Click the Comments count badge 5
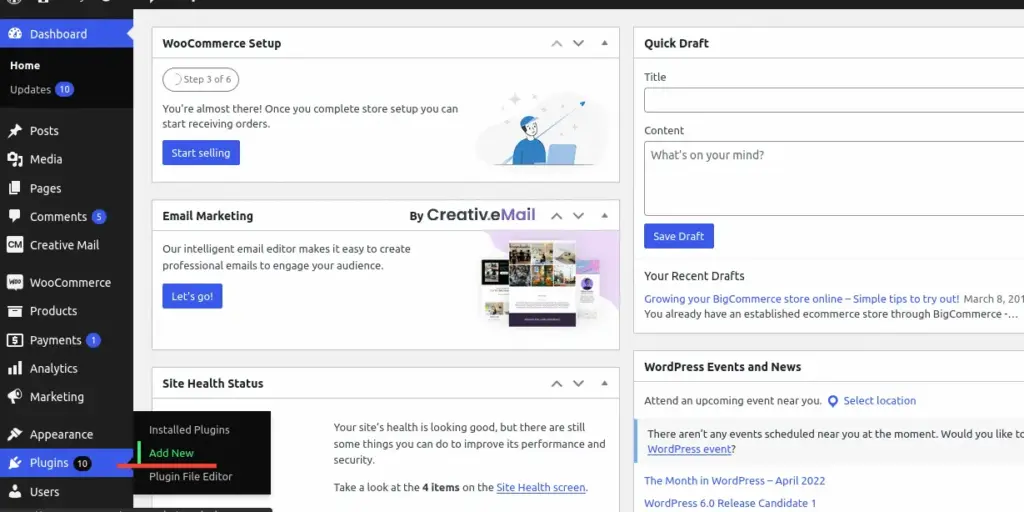Viewport: 1024px width, 512px height. click(99, 217)
